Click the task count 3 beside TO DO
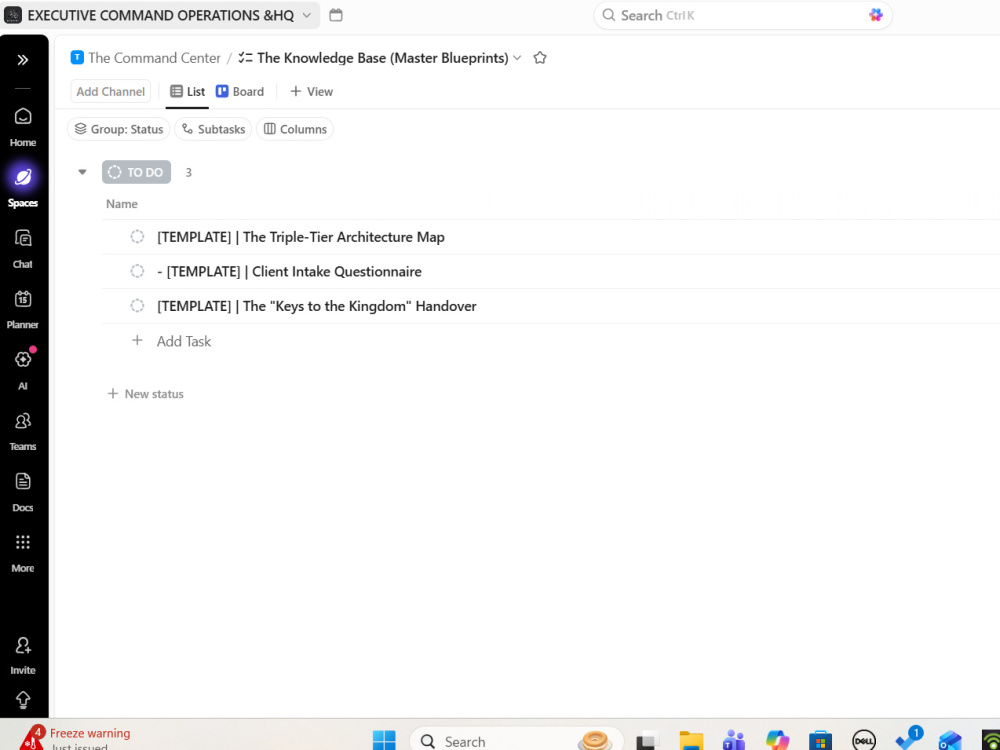The width and height of the screenshot is (1000, 750). 188,172
